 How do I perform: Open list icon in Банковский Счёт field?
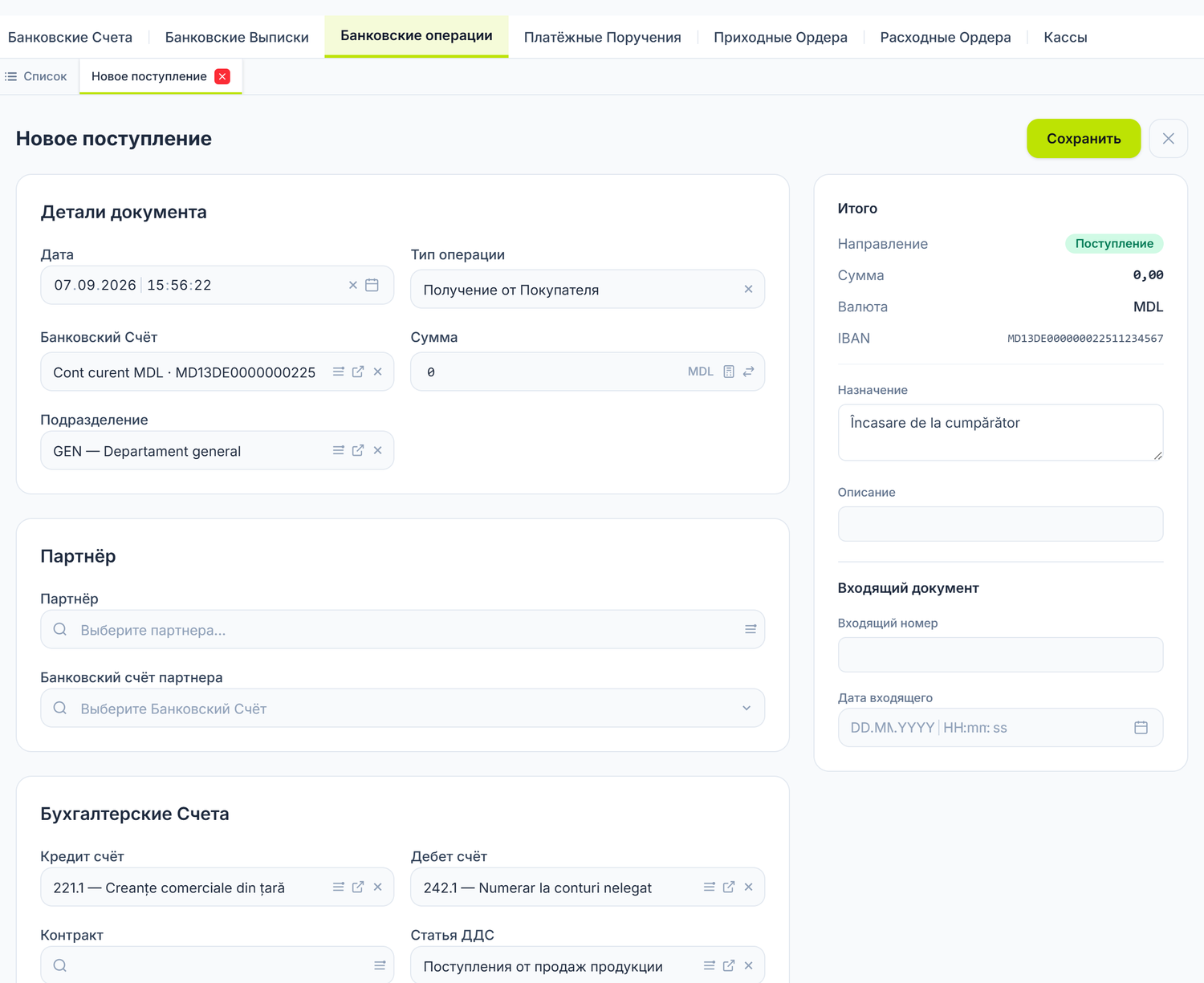(339, 372)
